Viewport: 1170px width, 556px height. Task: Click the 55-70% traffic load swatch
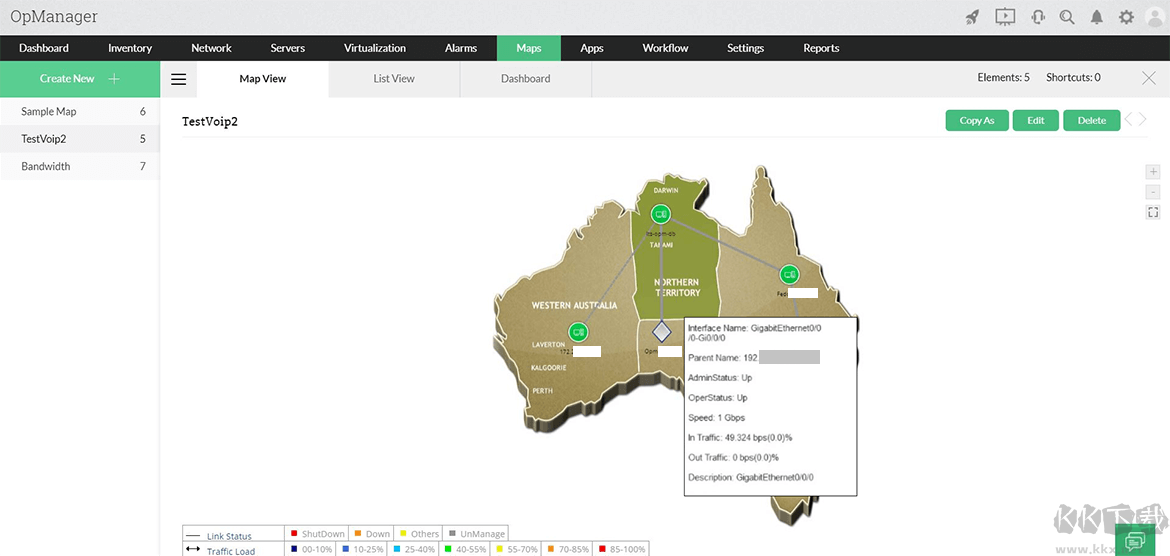pos(498,549)
